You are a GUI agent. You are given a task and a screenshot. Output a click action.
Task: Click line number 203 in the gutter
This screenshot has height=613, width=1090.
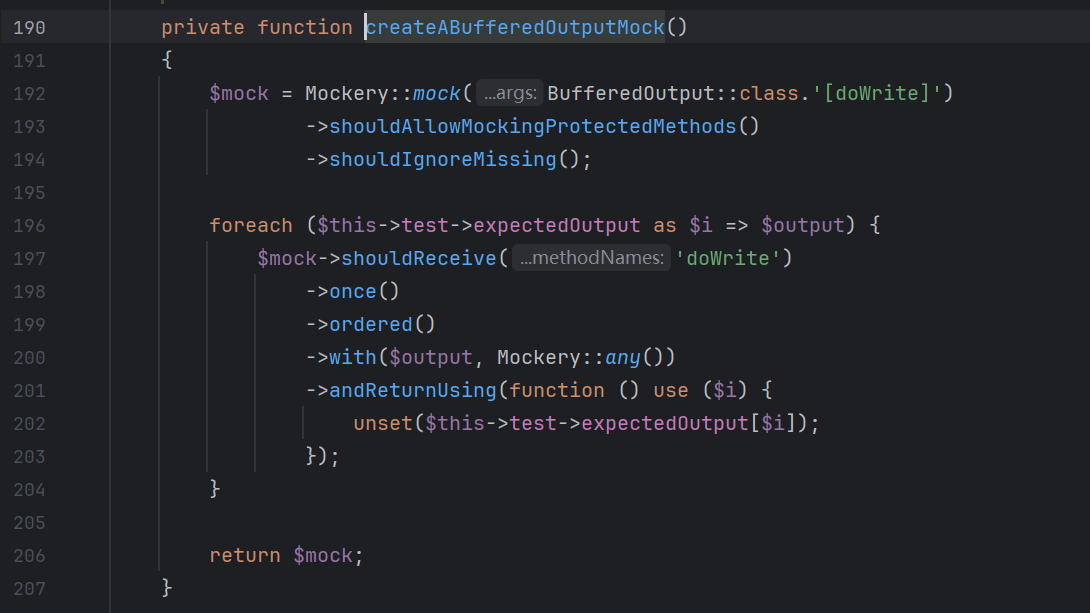(x=29, y=456)
